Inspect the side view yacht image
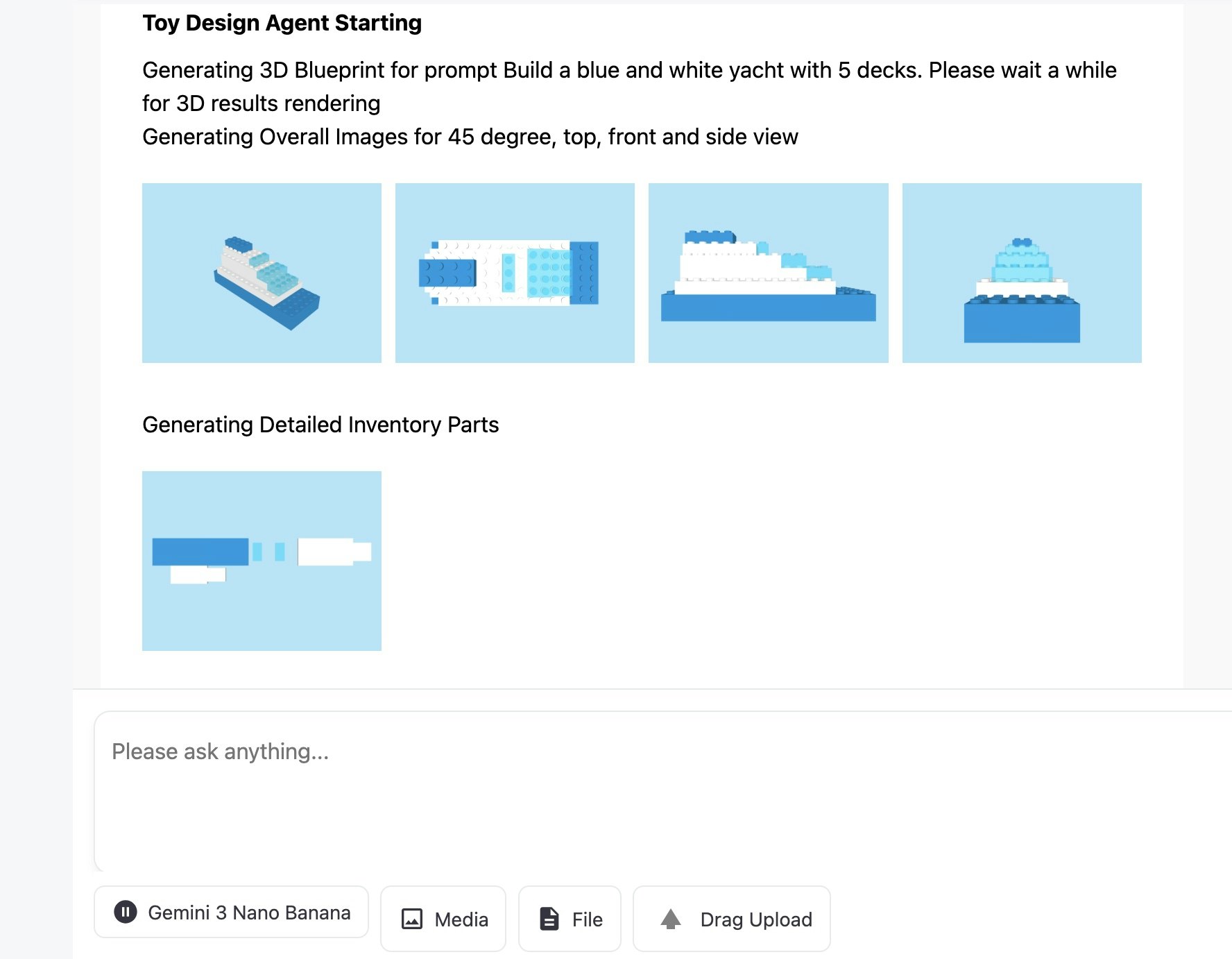The image size is (1232, 959). pyautogui.click(x=1021, y=273)
